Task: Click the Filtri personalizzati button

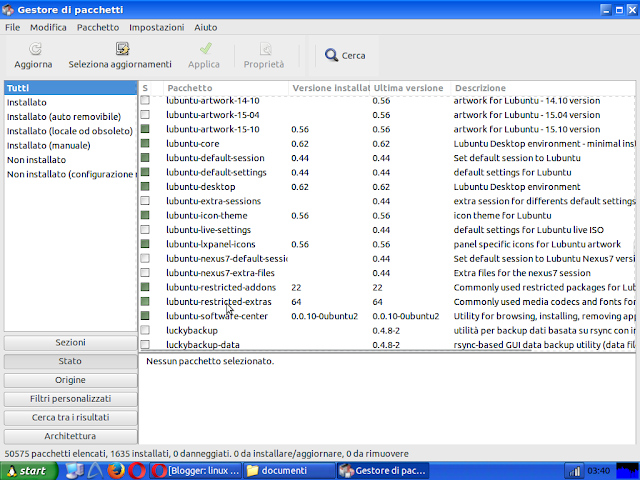Action: (x=71, y=399)
